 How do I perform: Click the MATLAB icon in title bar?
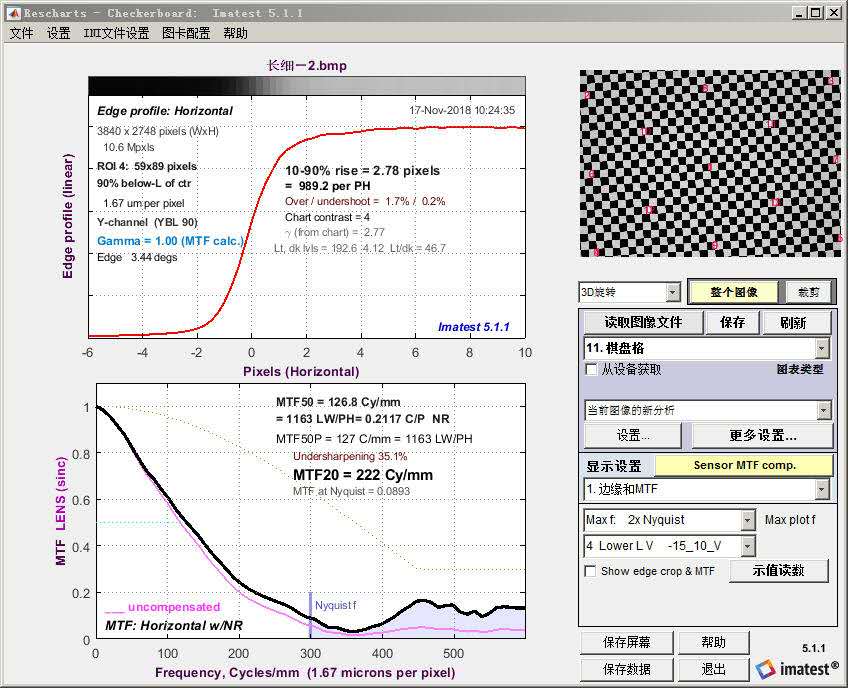12,12
